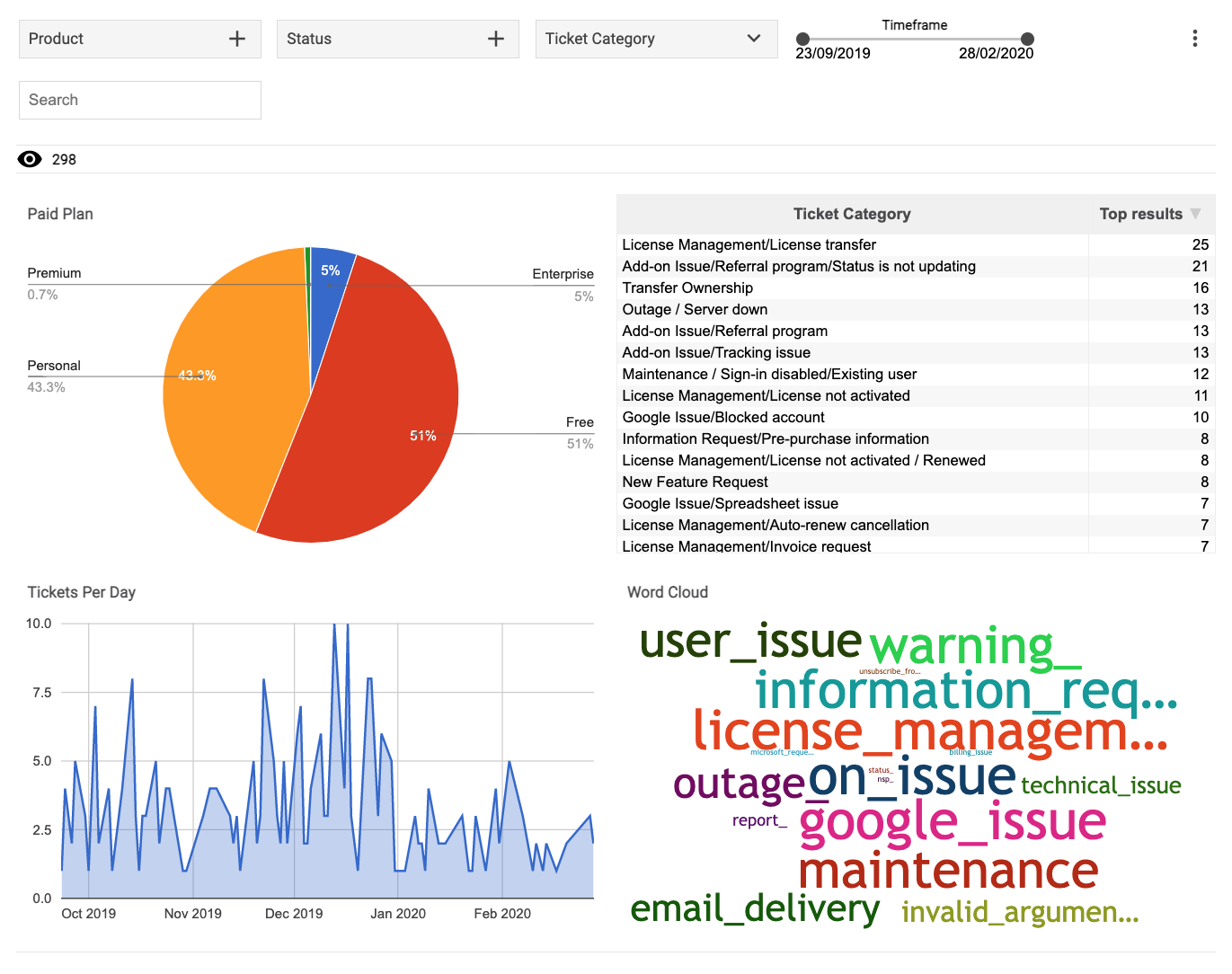Select the Transfer Ownership table row

pyautogui.click(x=687, y=288)
